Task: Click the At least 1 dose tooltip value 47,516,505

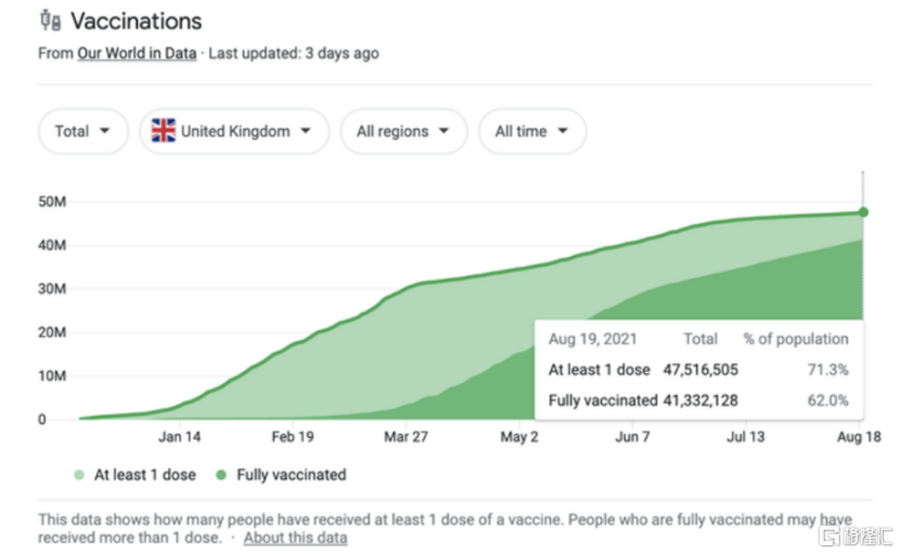Action: 700,370
